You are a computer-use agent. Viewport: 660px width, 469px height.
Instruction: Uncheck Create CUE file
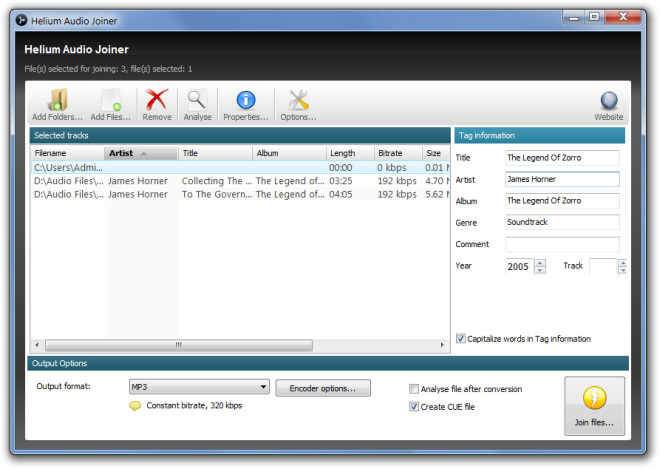tap(414, 407)
